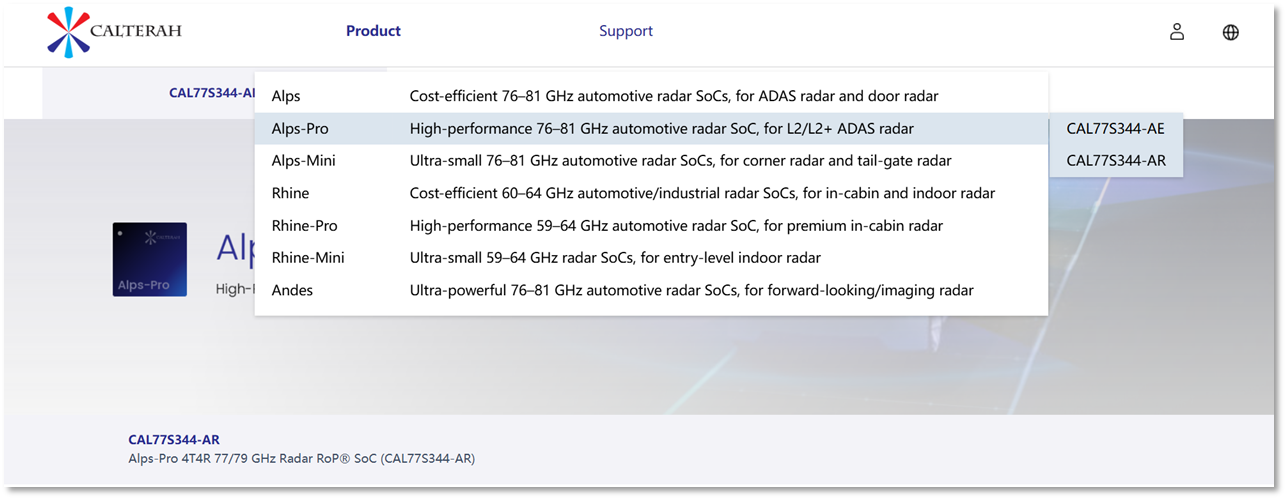This screenshot has width=1286, height=499.
Task: Select Alps in product dropdown
Action: tap(651, 96)
